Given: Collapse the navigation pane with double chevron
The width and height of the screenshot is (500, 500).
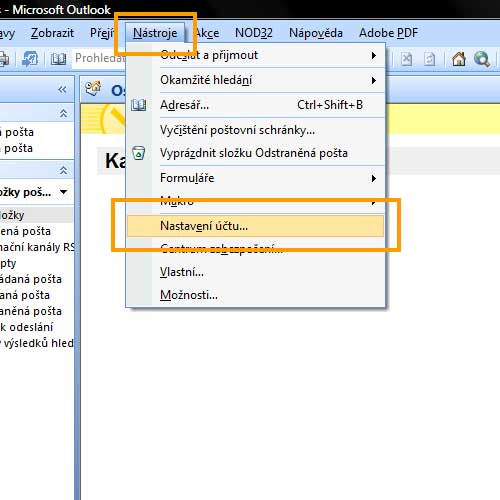Looking at the screenshot, I should coord(62,89).
